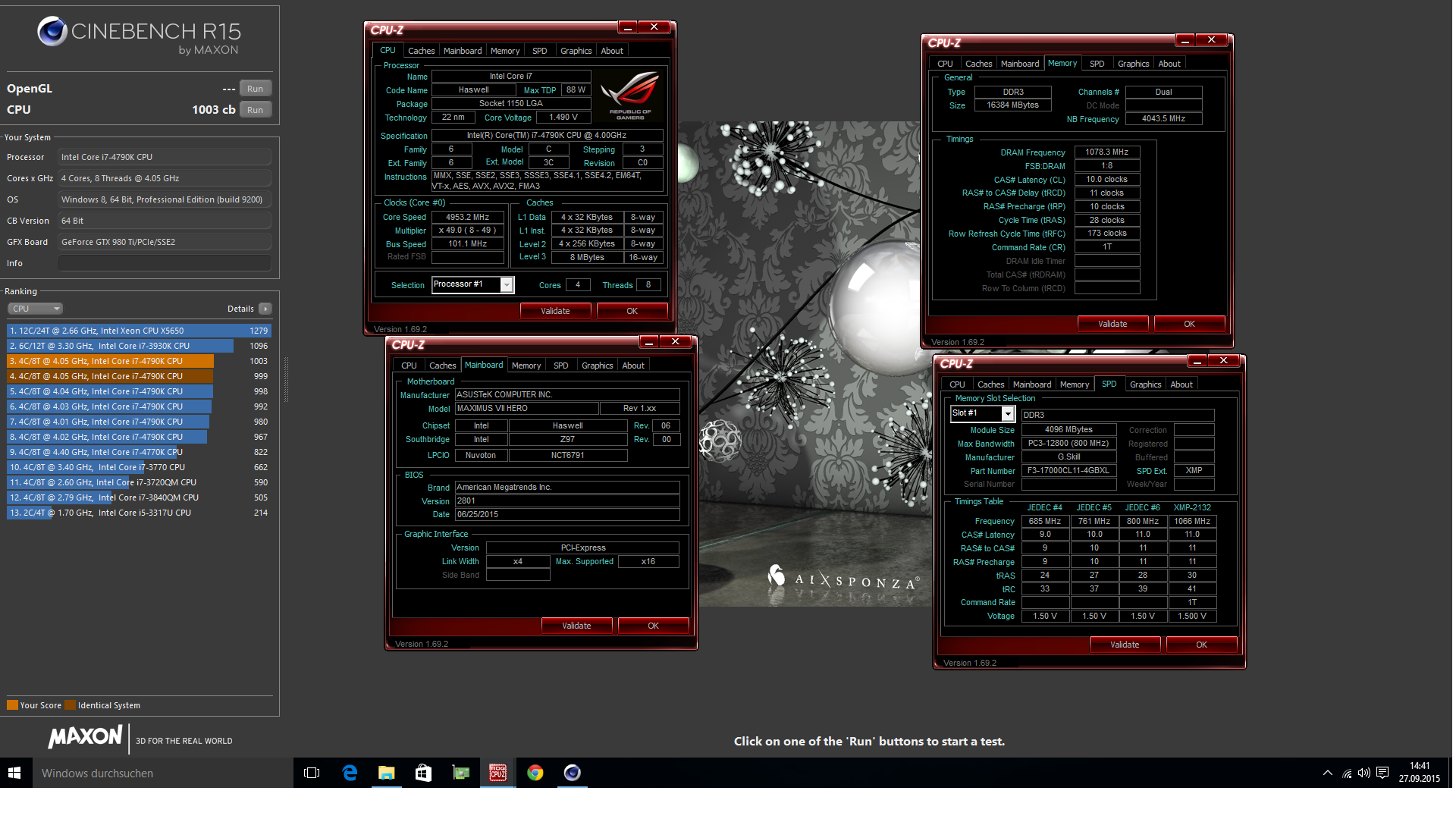Image resolution: width=1456 pixels, height=819 pixels.
Task: Open Google Chrome from taskbar
Action: [x=535, y=773]
